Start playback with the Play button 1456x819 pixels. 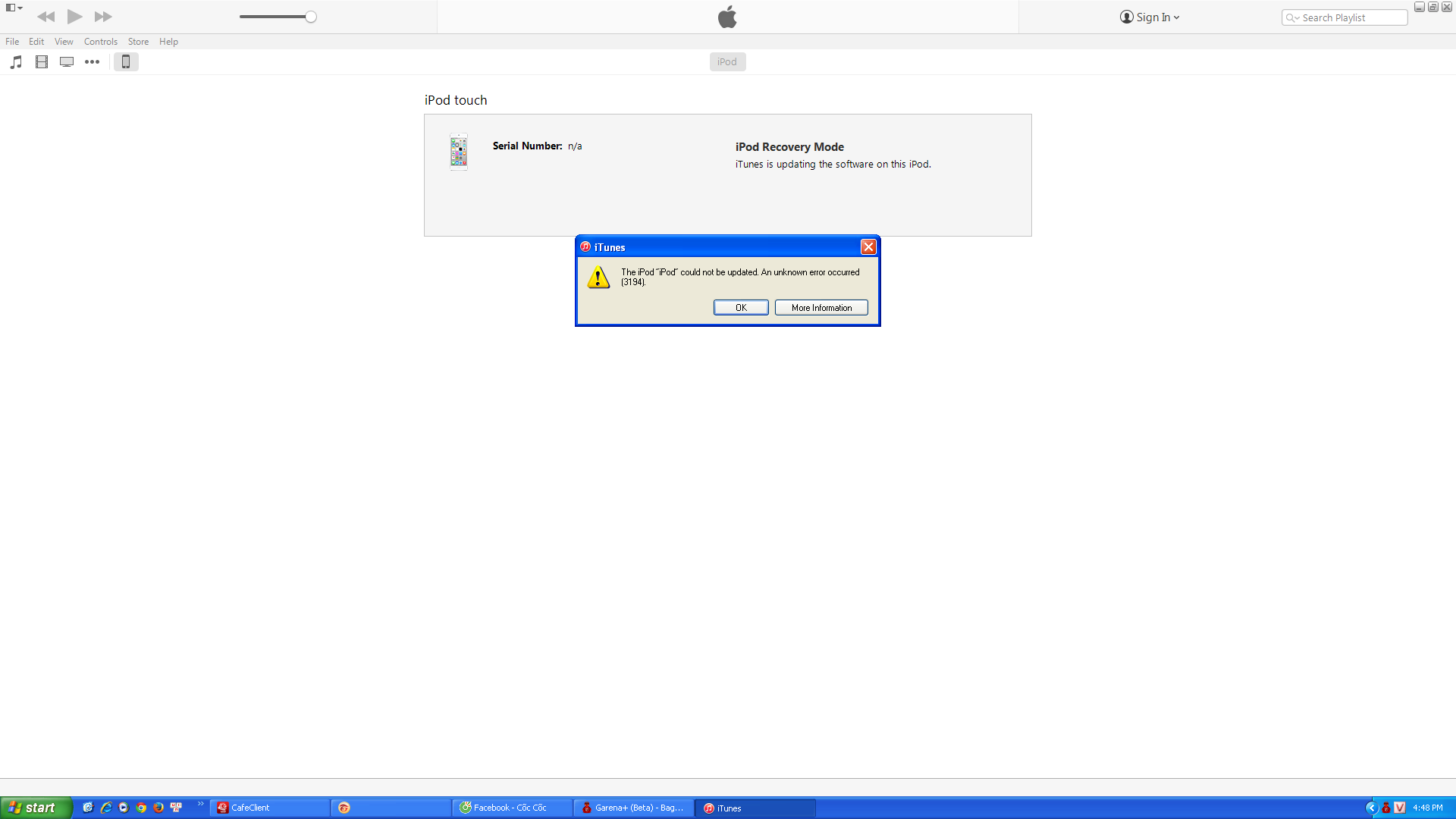tap(74, 17)
